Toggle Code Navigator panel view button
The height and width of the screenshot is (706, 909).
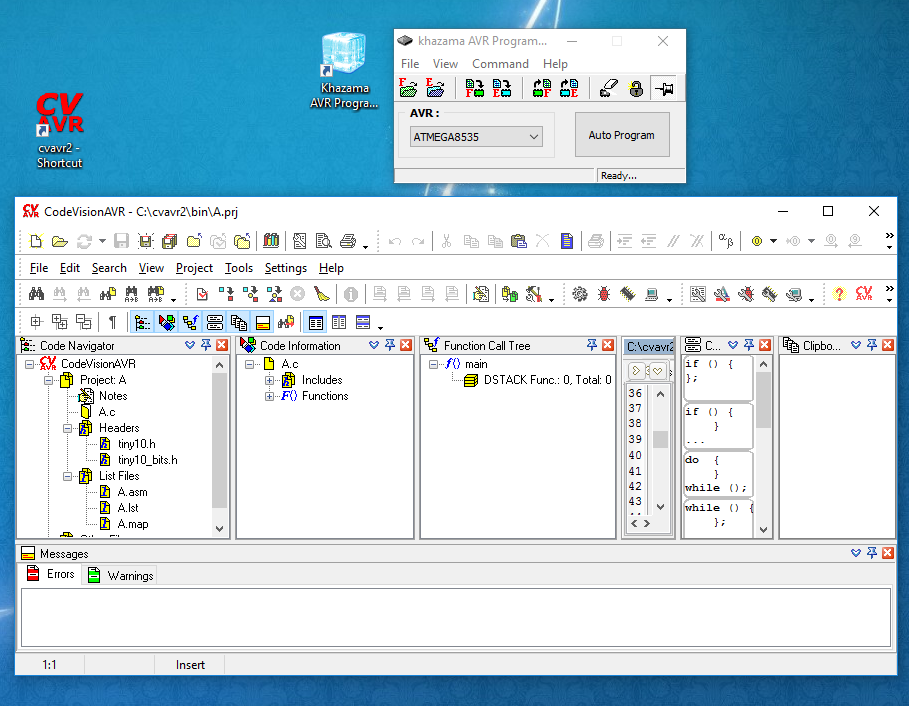142,322
